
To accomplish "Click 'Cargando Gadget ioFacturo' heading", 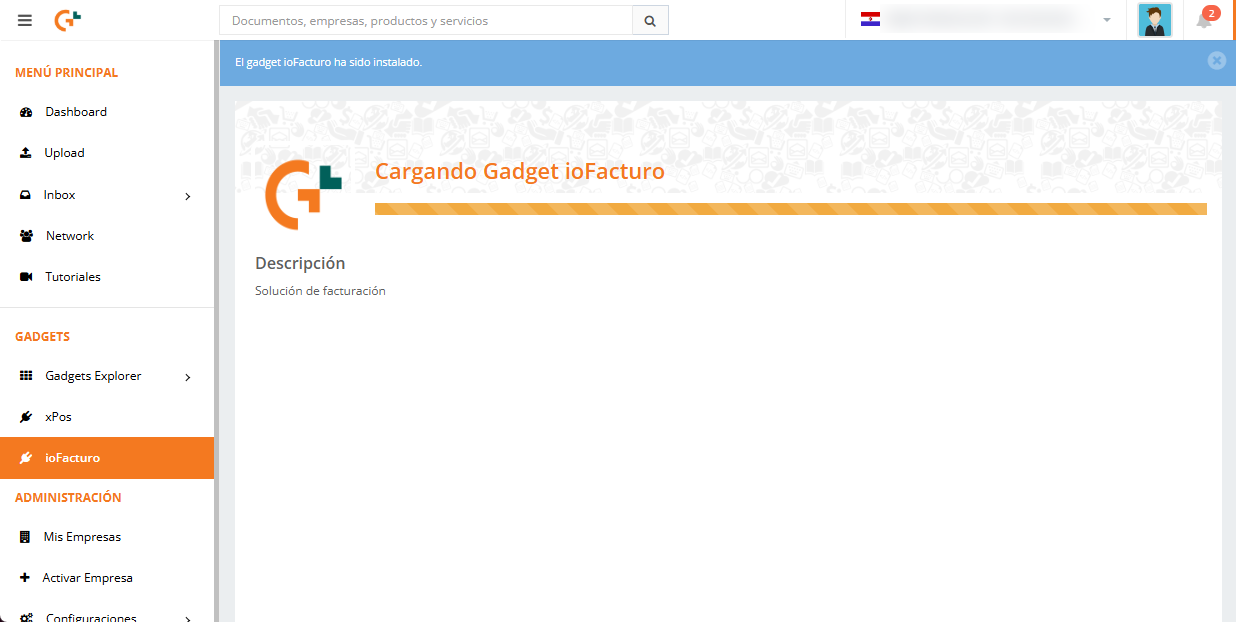I will [x=520, y=171].
